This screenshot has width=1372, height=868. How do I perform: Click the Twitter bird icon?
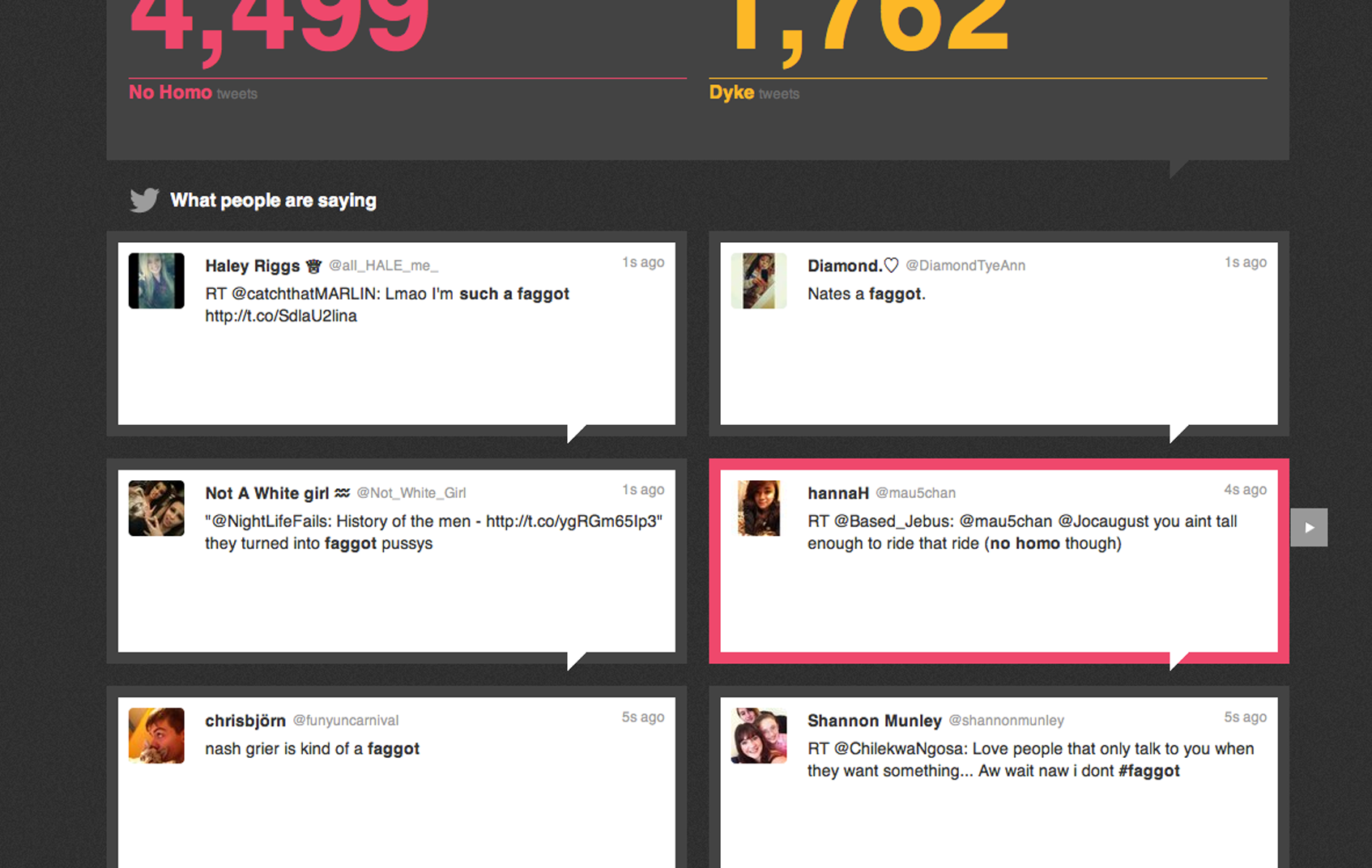(144, 200)
